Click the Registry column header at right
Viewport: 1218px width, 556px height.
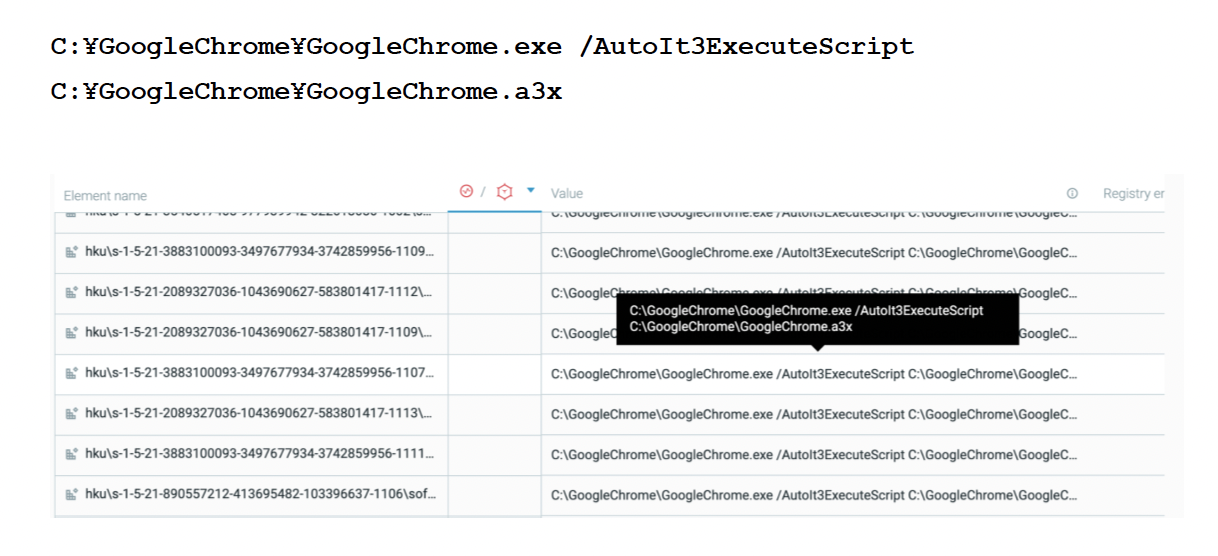1133,193
